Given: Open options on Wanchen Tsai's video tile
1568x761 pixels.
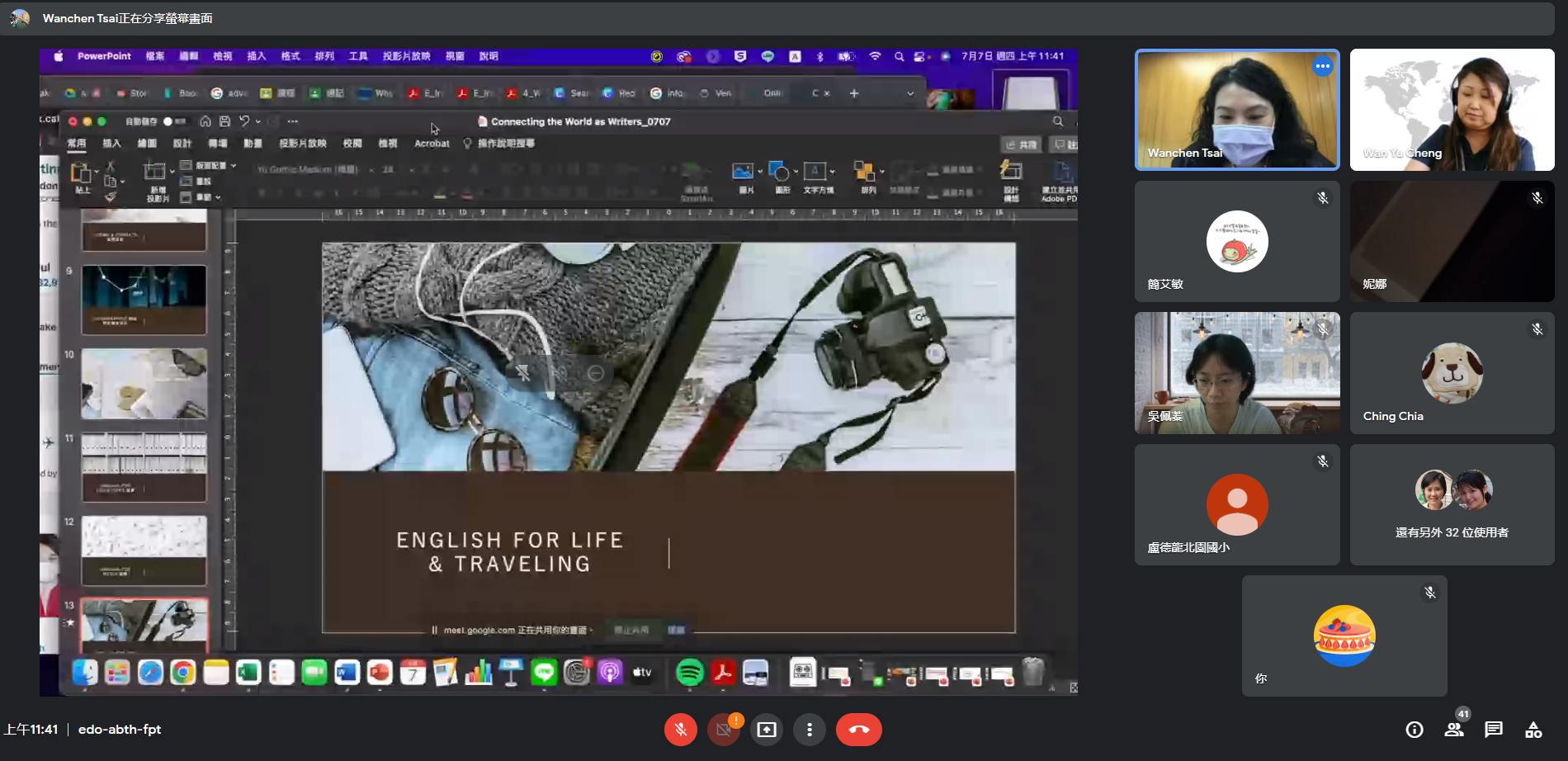Looking at the screenshot, I should tap(1323, 66).
